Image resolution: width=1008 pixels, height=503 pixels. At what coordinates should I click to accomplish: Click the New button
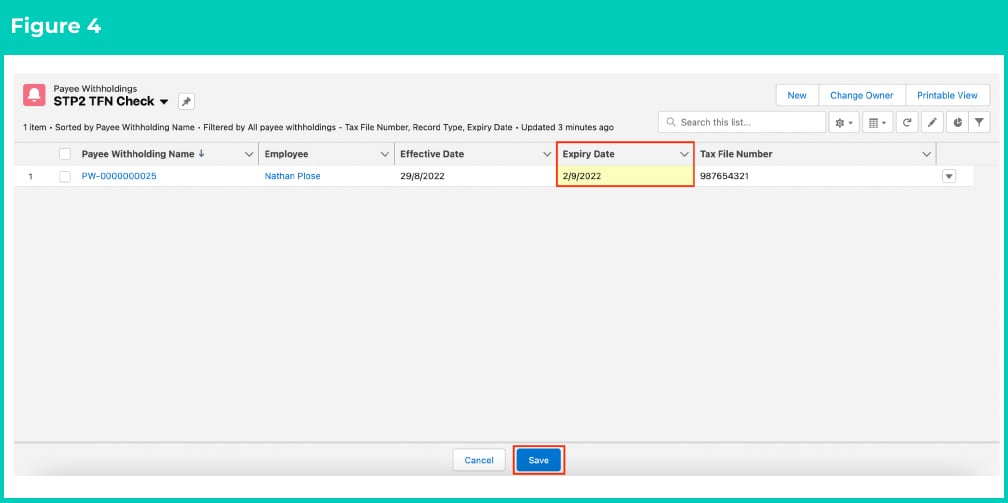[796, 95]
